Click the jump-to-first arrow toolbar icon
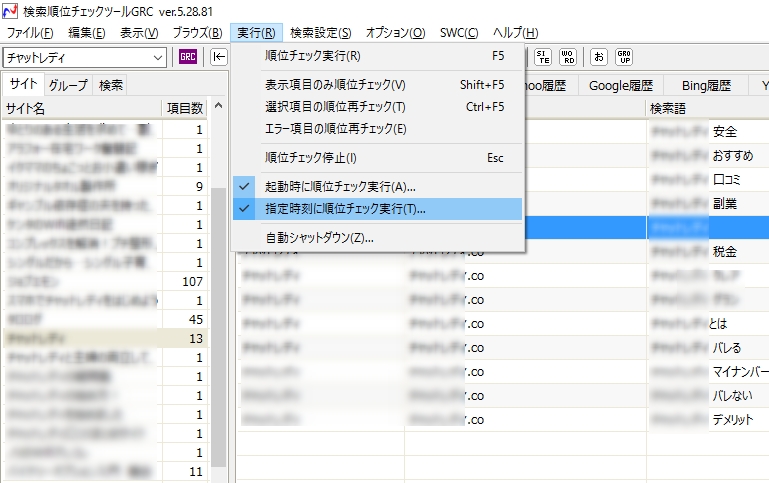This screenshot has height=483, width=769. pyautogui.click(x=219, y=57)
